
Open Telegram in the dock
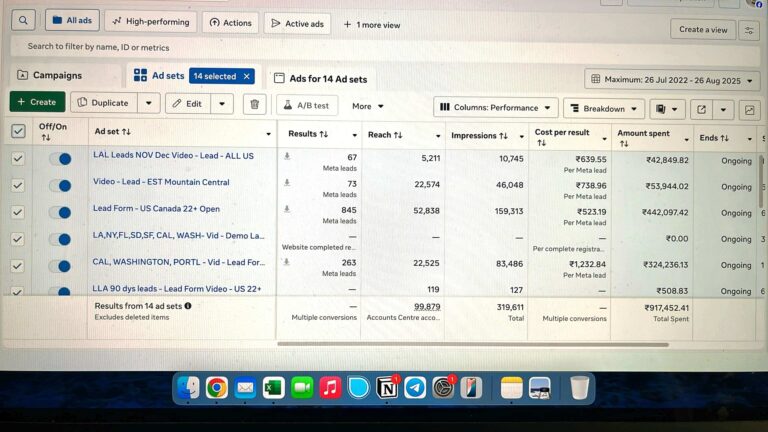[x=415, y=388]
